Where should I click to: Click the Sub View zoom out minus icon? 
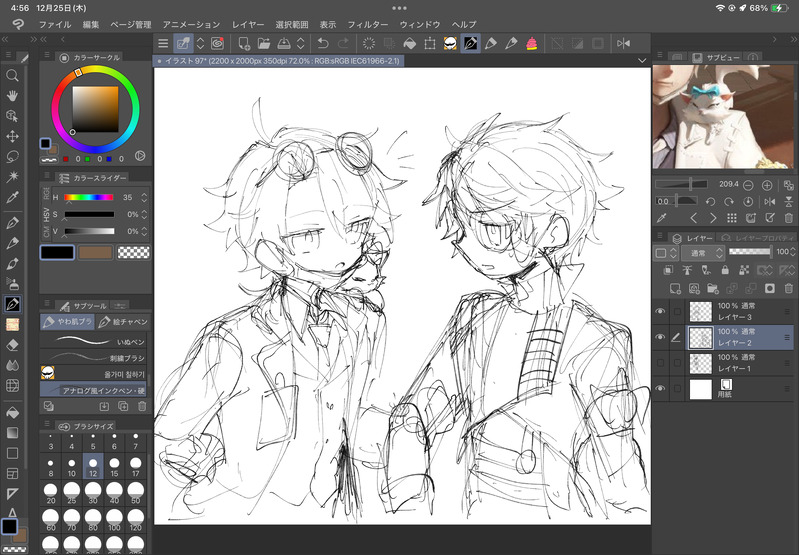click(748, 185)
